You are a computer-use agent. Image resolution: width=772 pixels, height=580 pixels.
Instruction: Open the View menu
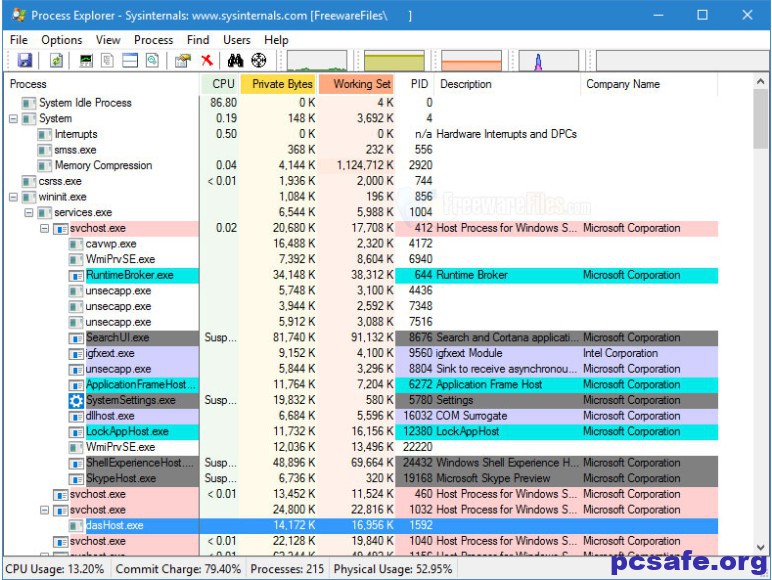(x=108, y=40)
